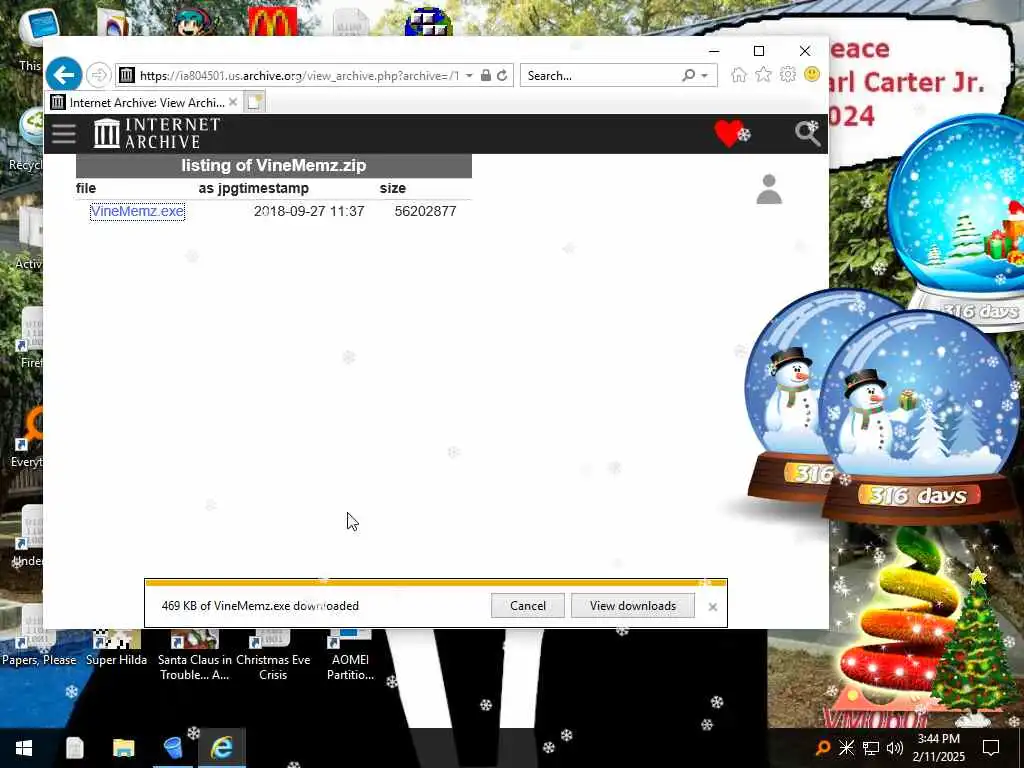Open the blue recycle bin taskbar icon

tap(172, 748)
